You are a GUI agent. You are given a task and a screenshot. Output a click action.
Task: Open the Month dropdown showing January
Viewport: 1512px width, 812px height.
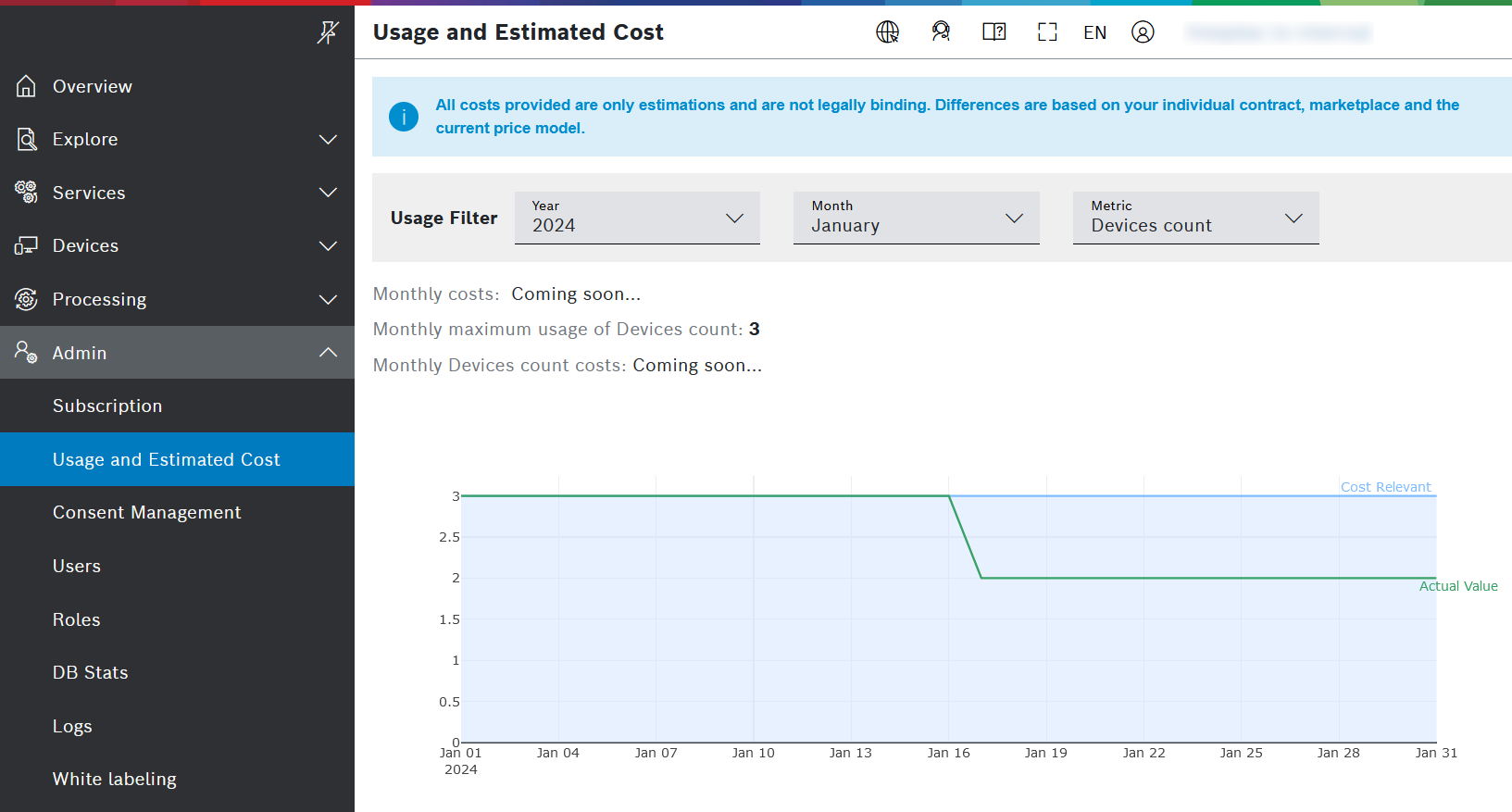click(916, 219)
